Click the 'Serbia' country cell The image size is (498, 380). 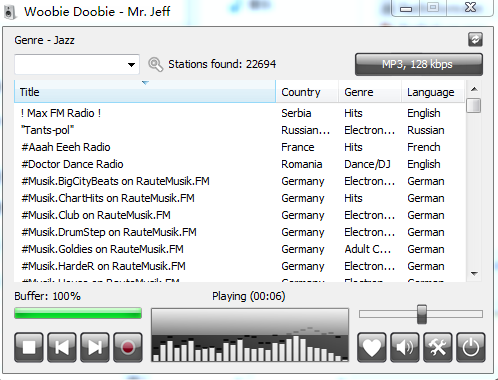tap(296, 113)
